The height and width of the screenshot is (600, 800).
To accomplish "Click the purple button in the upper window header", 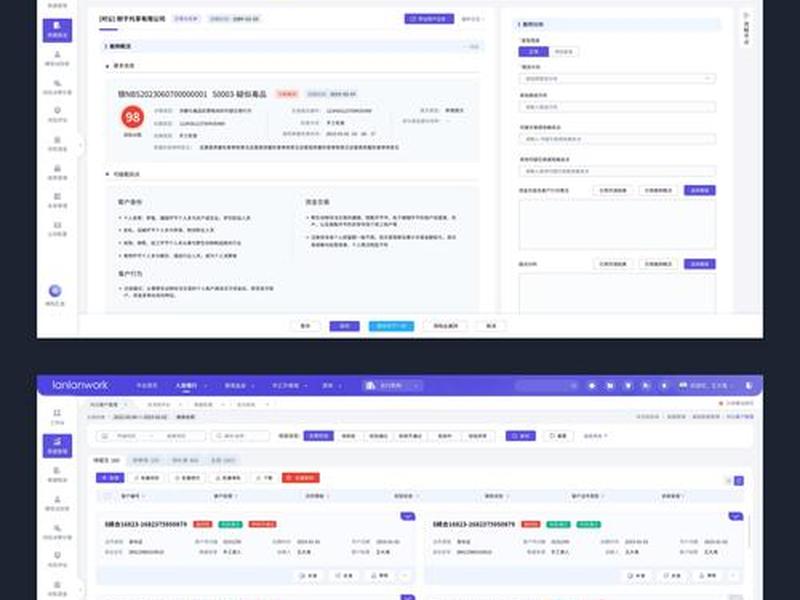I will (x=429, y=19).
